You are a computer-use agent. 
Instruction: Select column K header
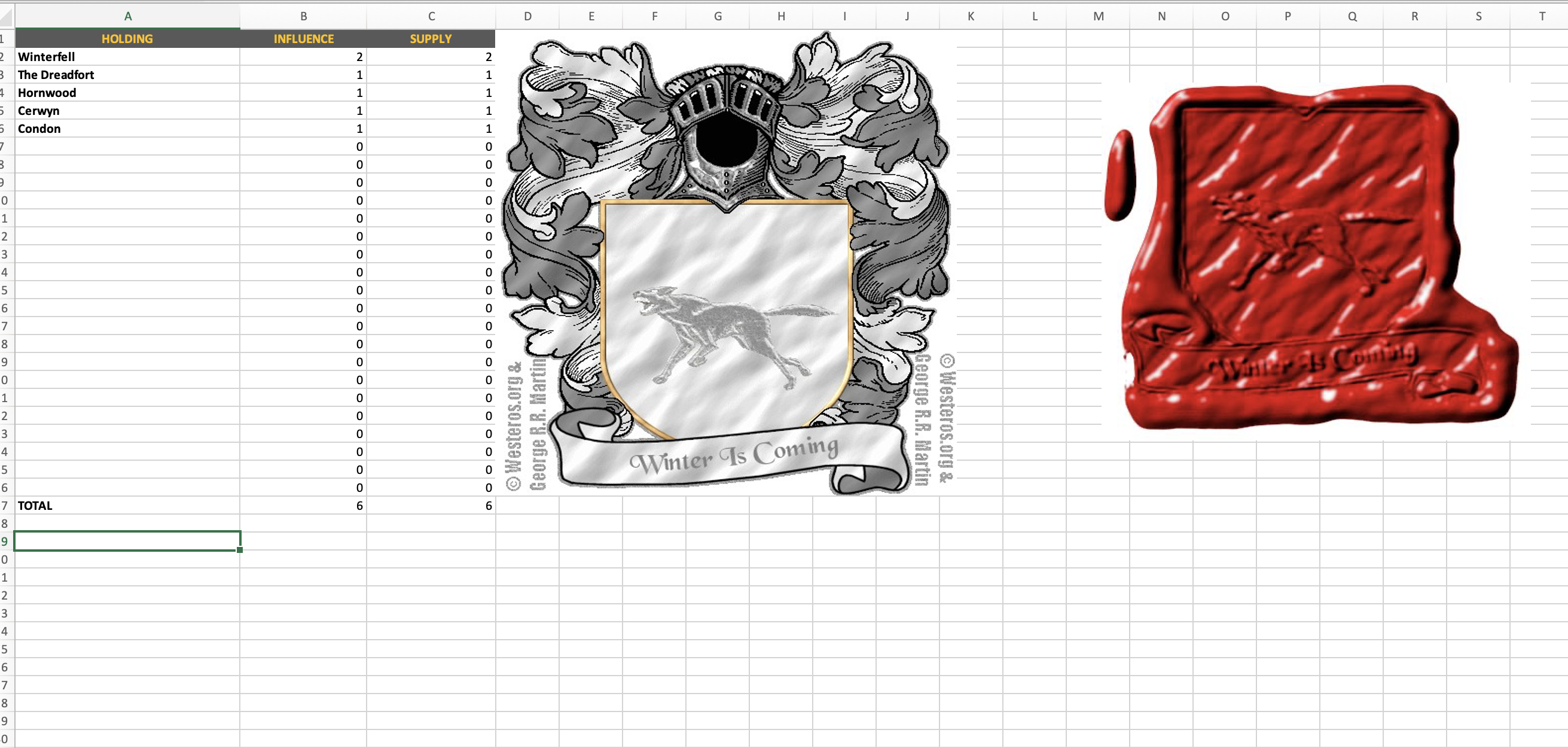[x=971, y=16]
